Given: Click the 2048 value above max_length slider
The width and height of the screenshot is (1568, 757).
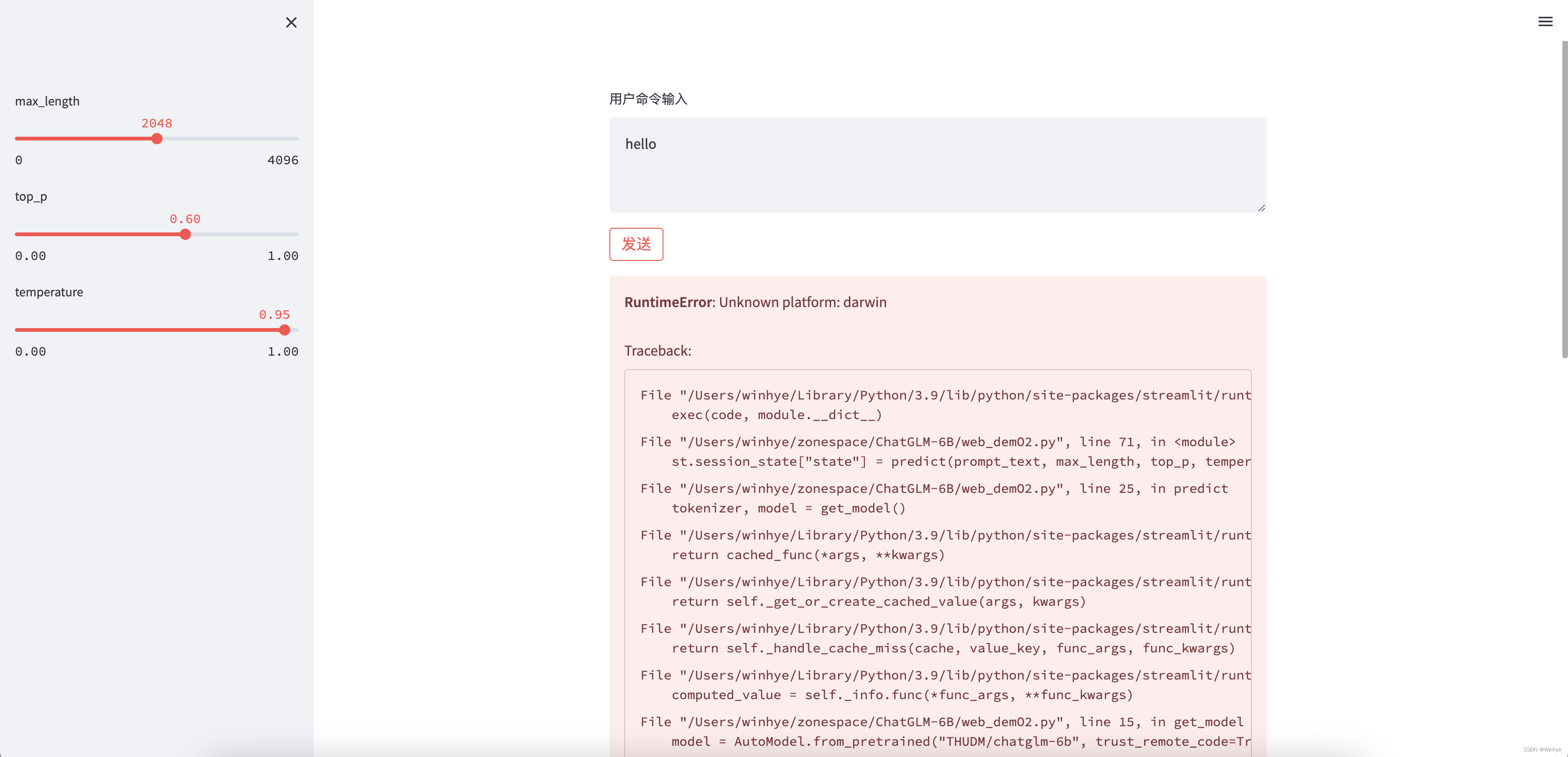Looking at the screenshot, I should (x=156, y=123).
